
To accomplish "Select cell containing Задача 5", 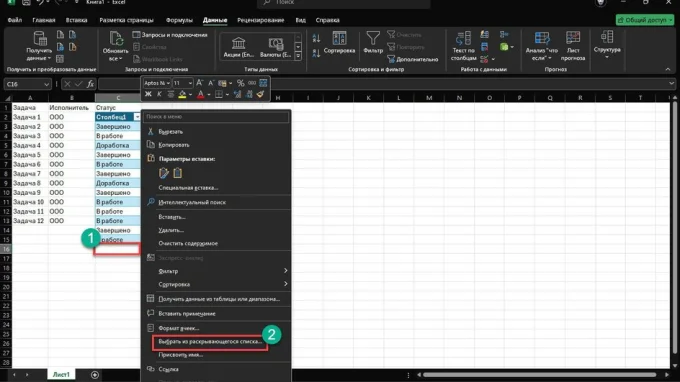I will click(29, 155).
